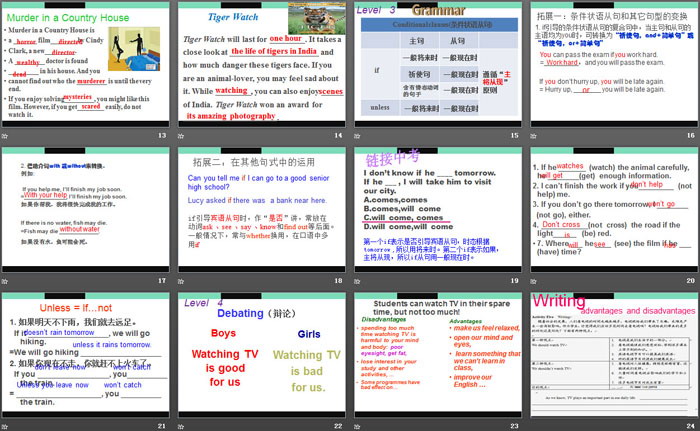Click the animation star icon under slide 16
This screenshot has width=700, height=431.
(x=533, y=136)
